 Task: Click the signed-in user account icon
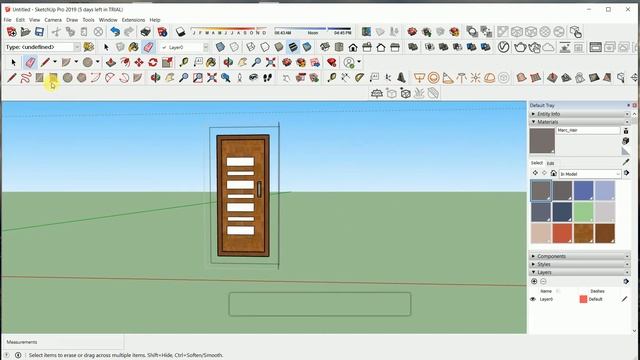(x=349, y=62)
